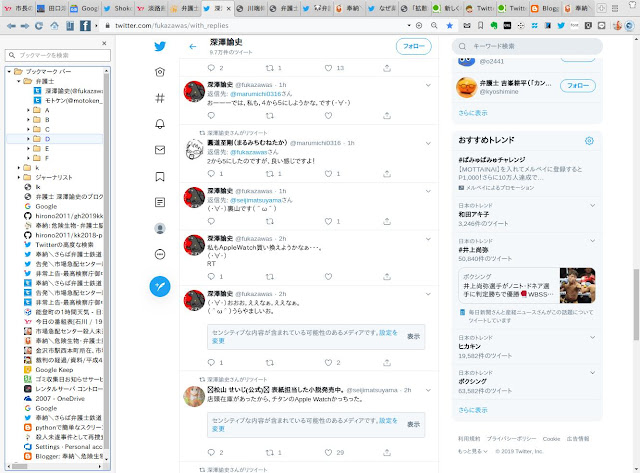Reply to the AppleWatch tweet
Screen dimensions: 640x473
(x=211, y=276)
